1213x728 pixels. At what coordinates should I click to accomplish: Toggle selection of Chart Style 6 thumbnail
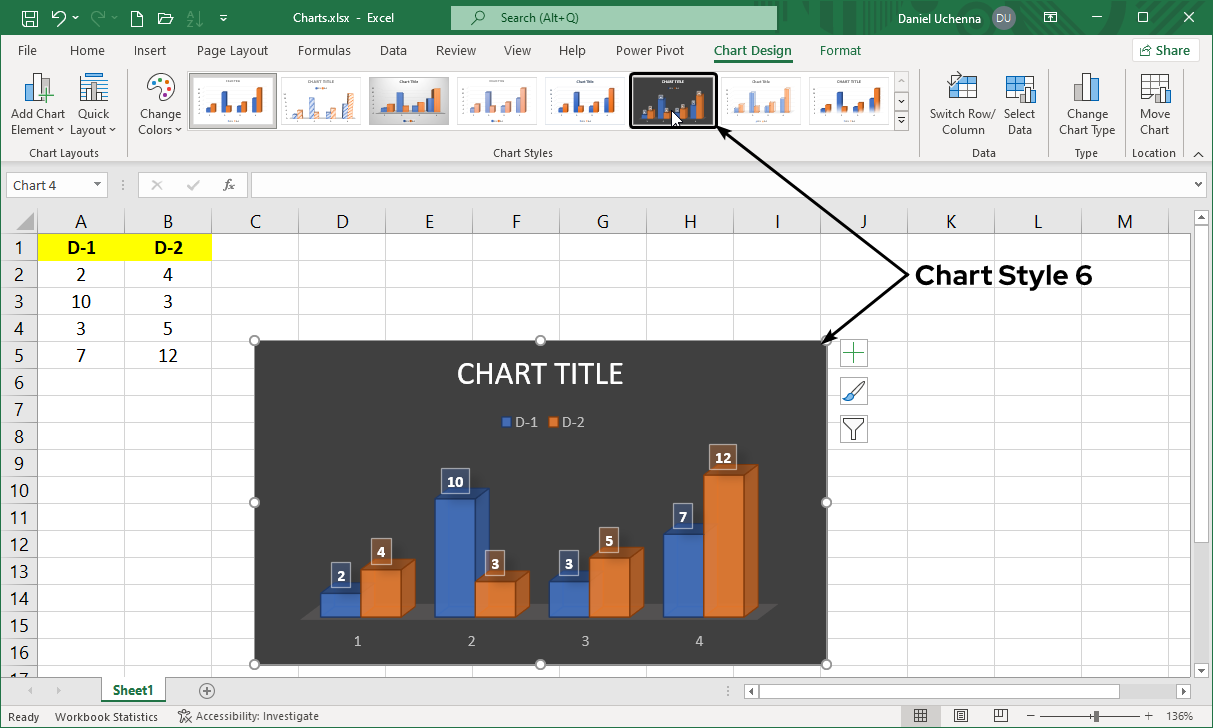click(673, 100)
